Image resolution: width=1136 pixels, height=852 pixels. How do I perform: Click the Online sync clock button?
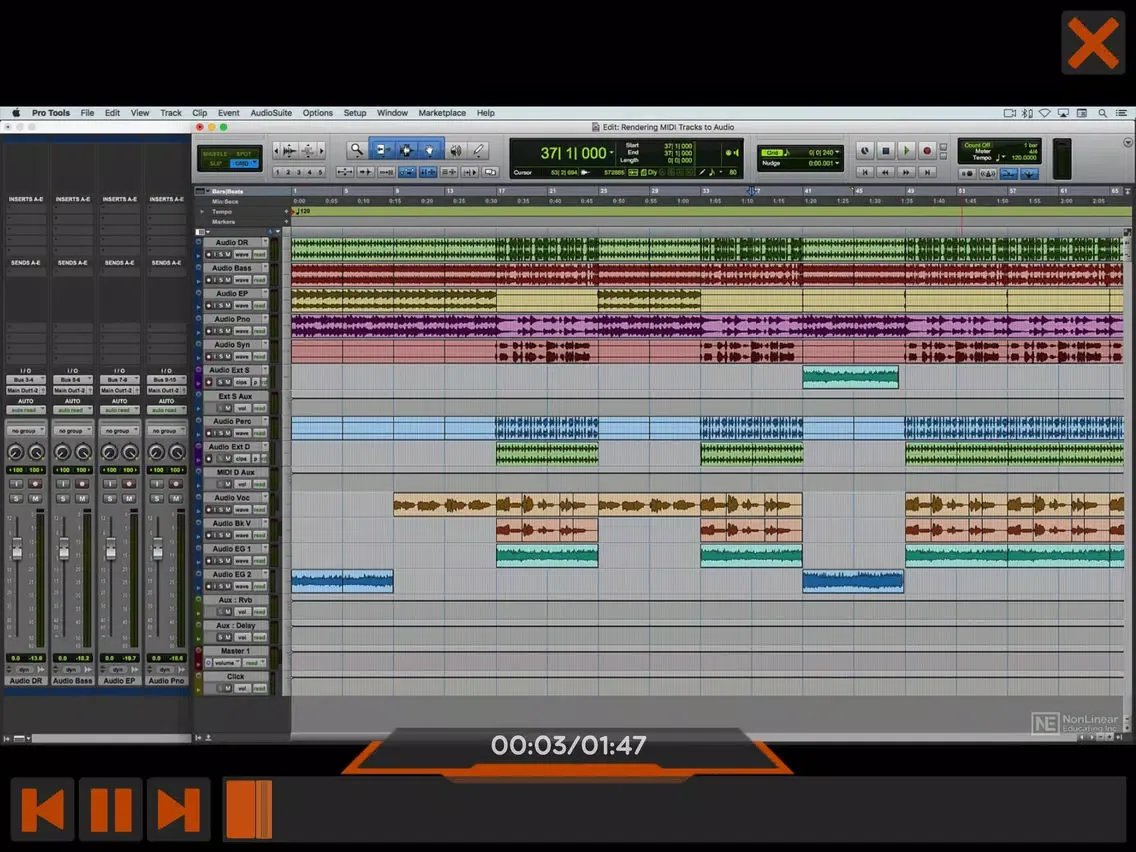coord(864,151)
